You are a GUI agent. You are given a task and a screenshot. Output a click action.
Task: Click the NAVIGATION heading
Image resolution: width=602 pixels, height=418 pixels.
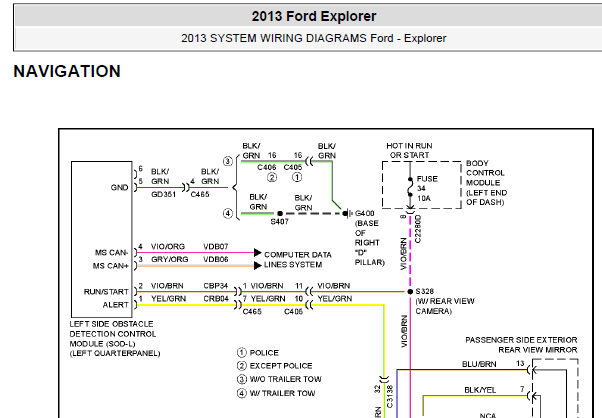click(67, 71)
